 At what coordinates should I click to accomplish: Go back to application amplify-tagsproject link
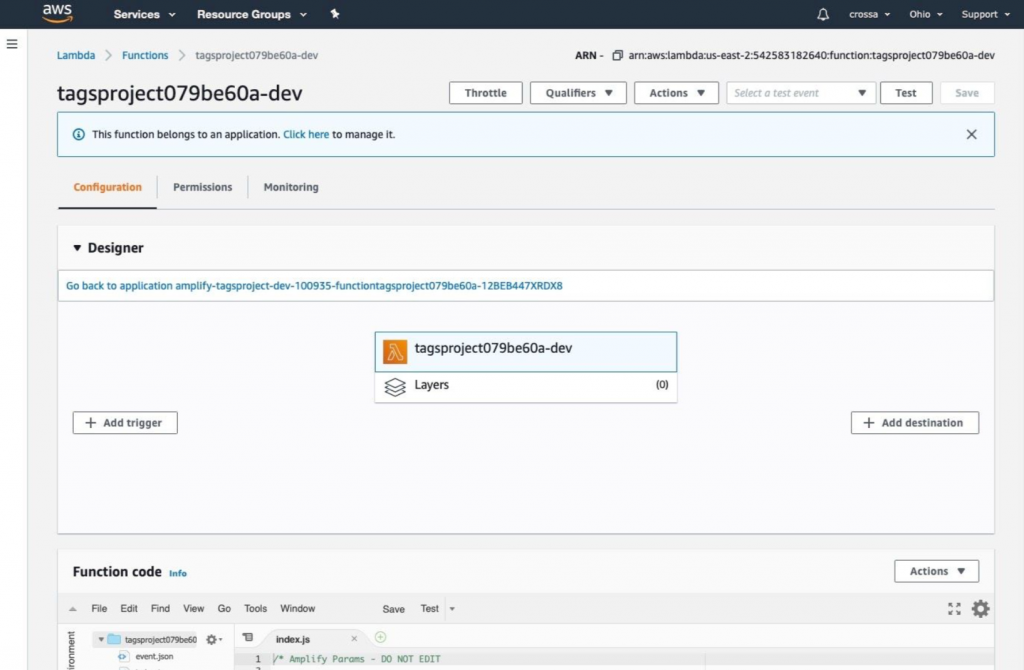314,285
